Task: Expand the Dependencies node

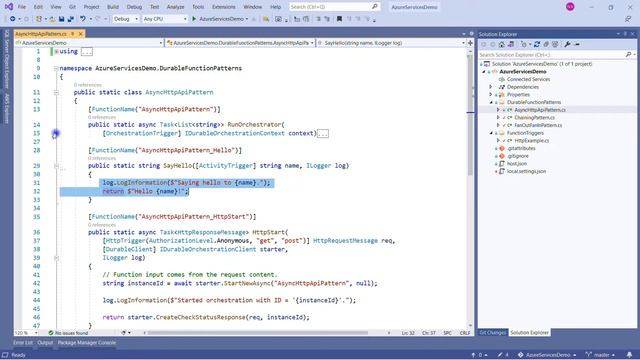Action: click(491, 87)
